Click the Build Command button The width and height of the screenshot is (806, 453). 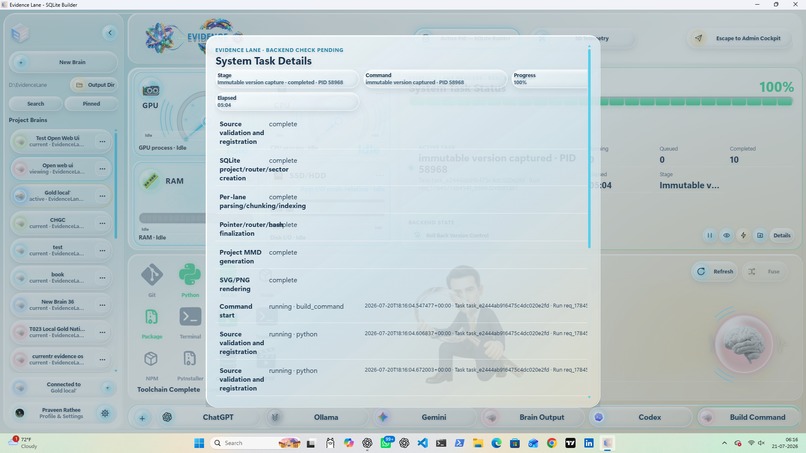coord(748,418)
